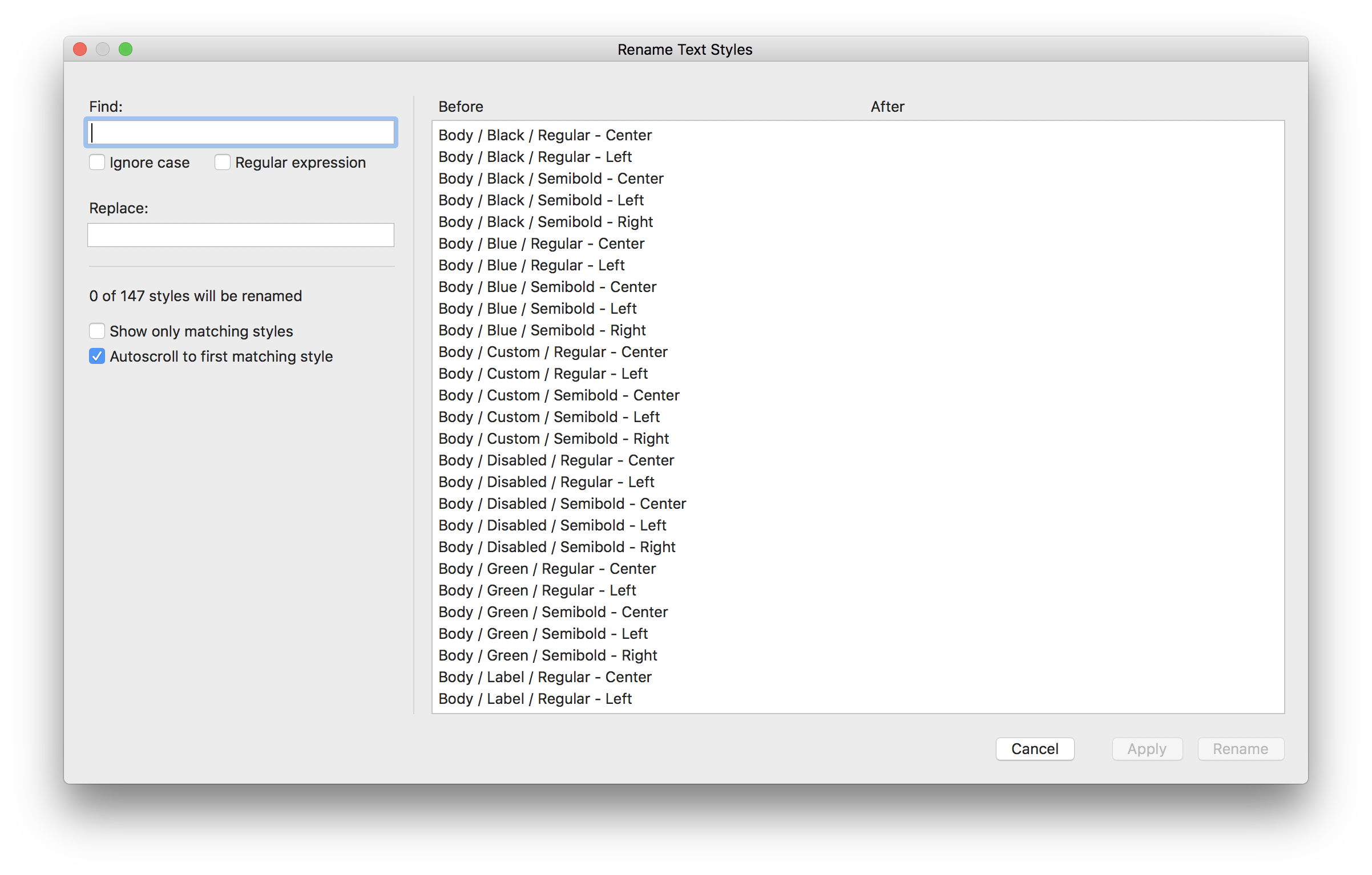Image resolution: width=1372 pixels, height=875 pixels.
Task: Uncheck Autoscroll to first matching style
Action: 97,357
